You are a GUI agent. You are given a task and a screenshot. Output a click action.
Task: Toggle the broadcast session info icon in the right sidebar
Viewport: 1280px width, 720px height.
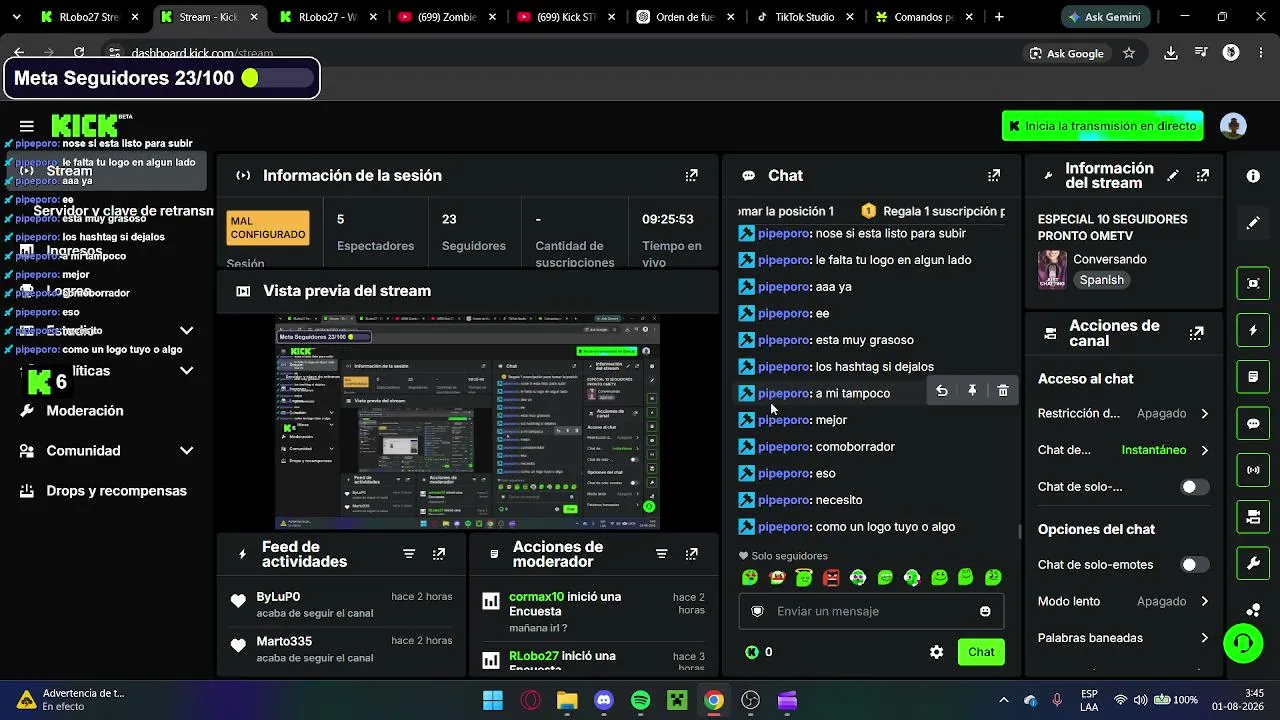point(1253,470)
